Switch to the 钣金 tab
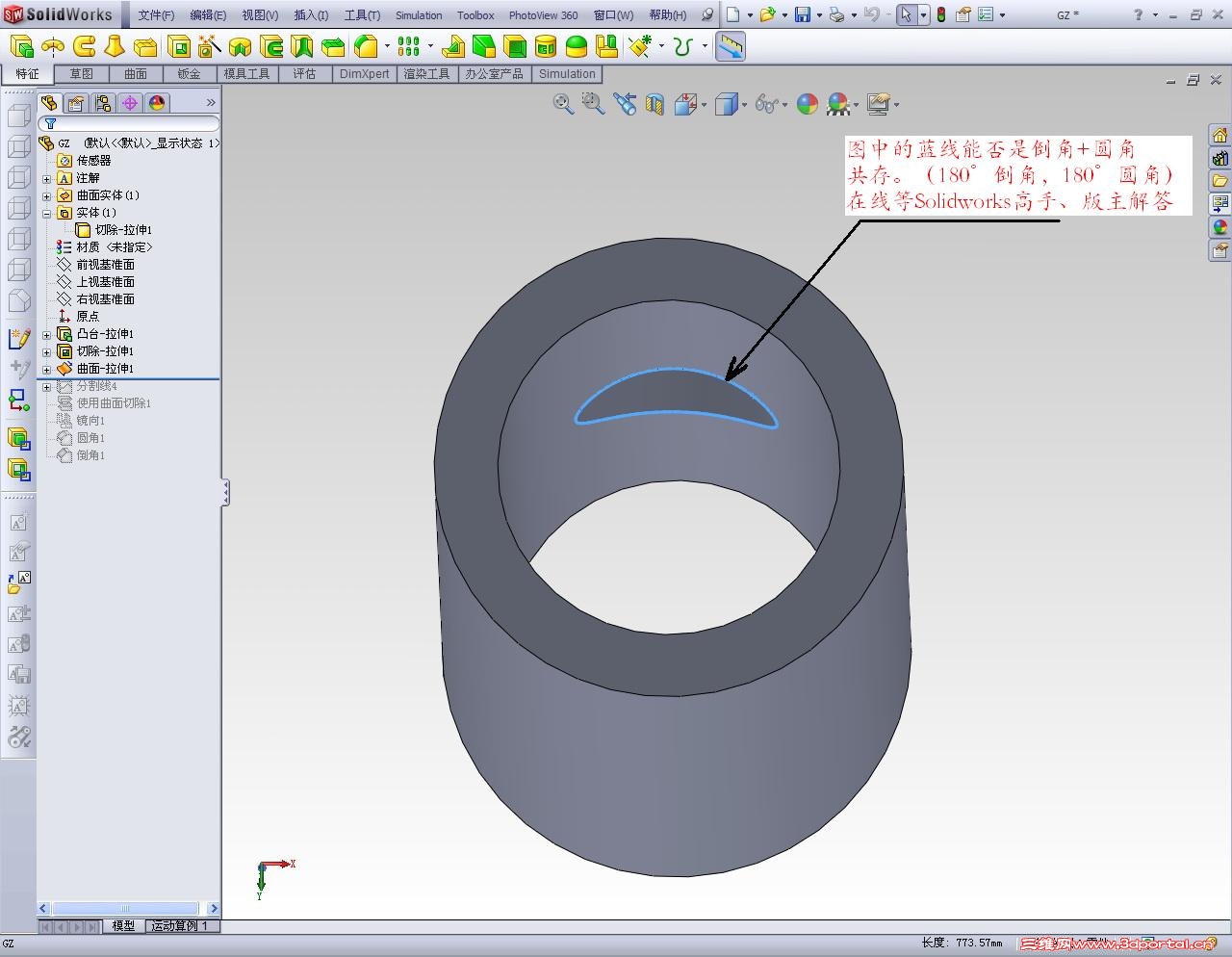The height and width of the screenshot is (957, 1232). click(x=189, y=74)
